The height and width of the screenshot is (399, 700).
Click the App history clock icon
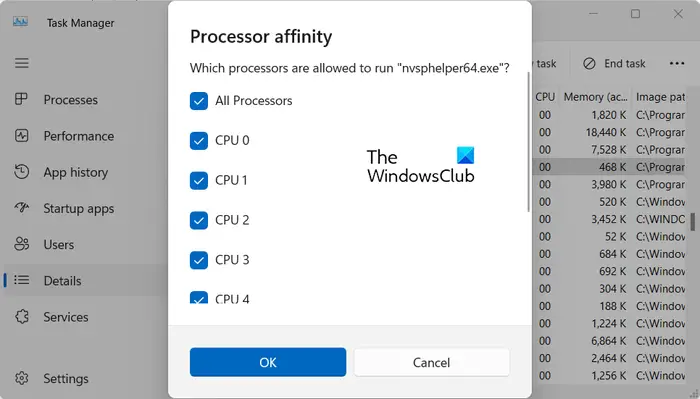pos(21,171)
